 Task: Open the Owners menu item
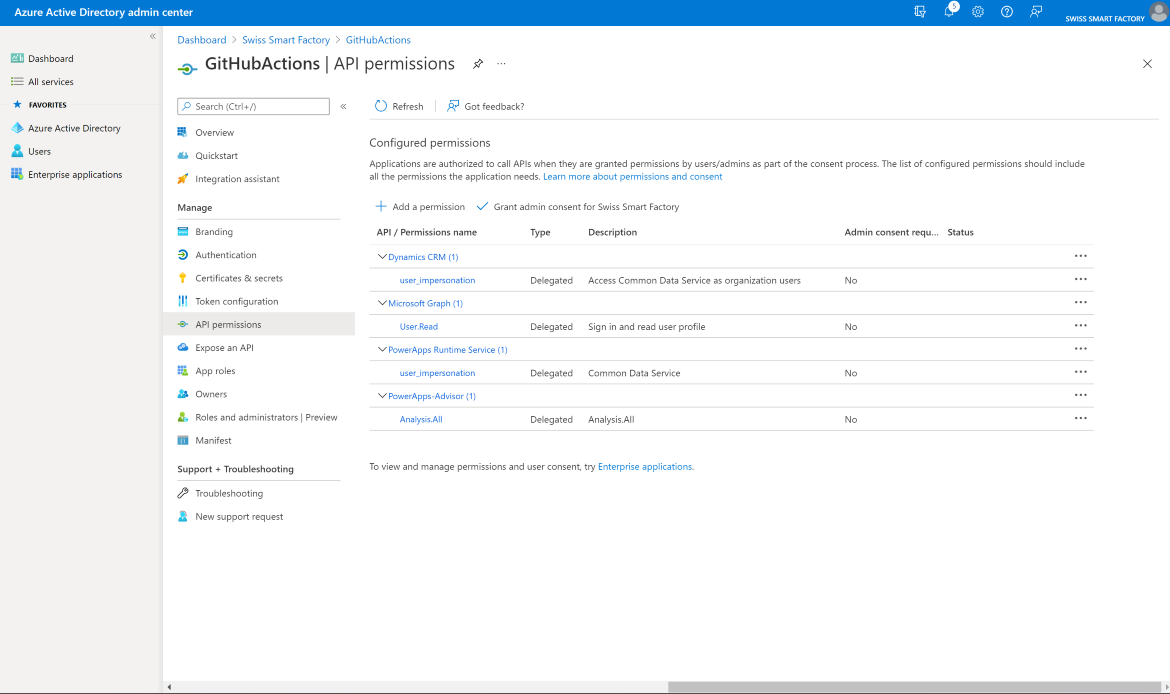(211, 394)
